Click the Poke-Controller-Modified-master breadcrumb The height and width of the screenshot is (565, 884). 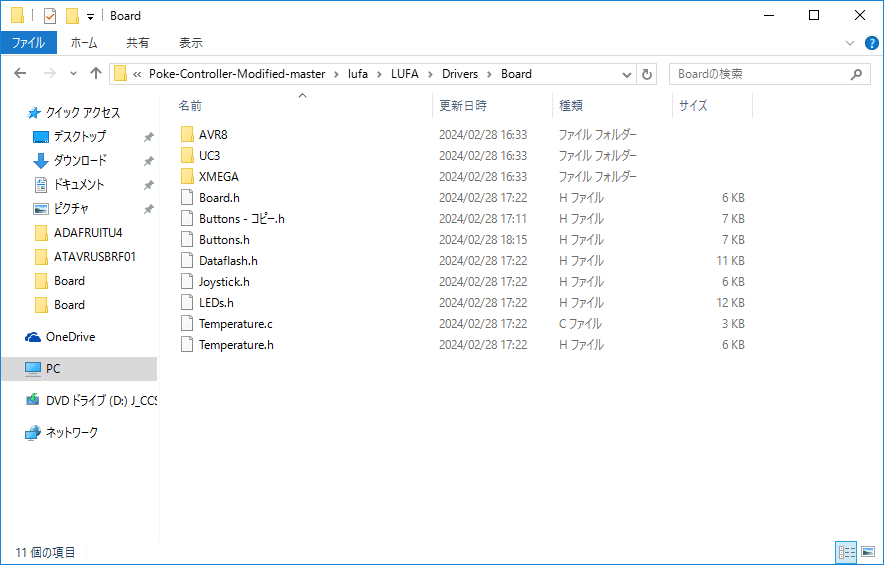click(x=237, y=74)
